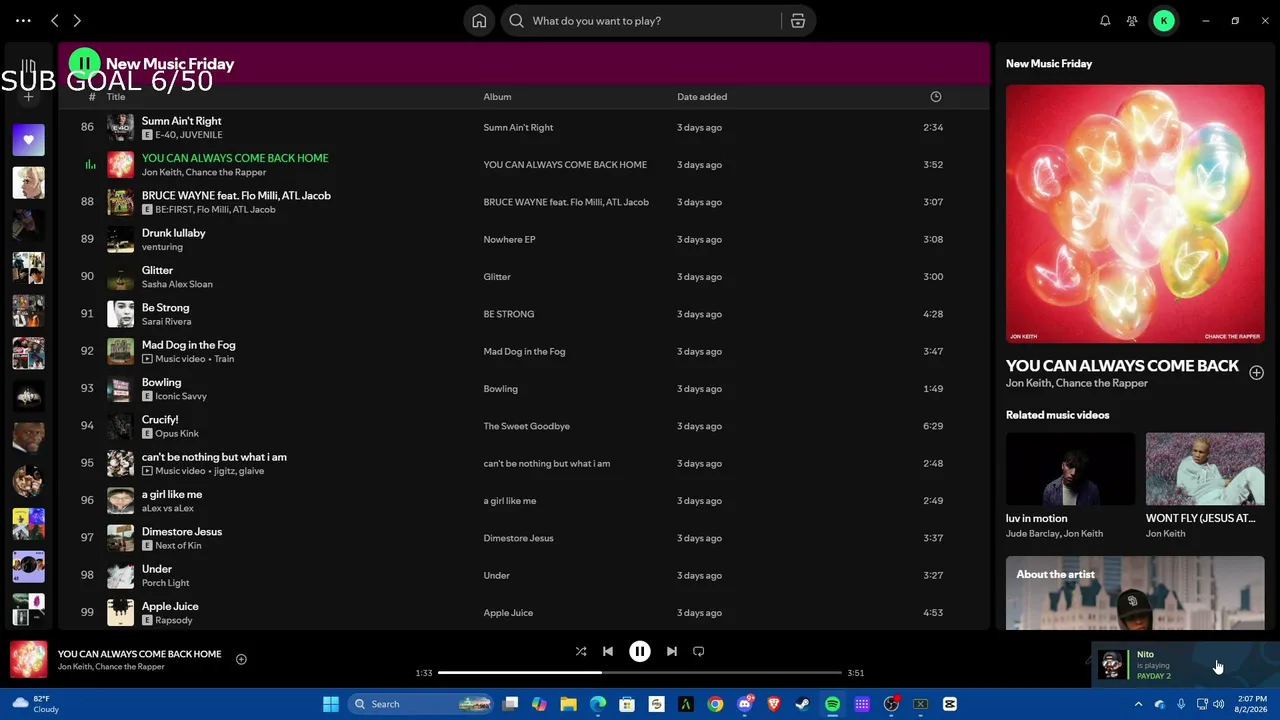
Task: Select the 'Apple Juice' track title
Action: (x=170, y=606)
